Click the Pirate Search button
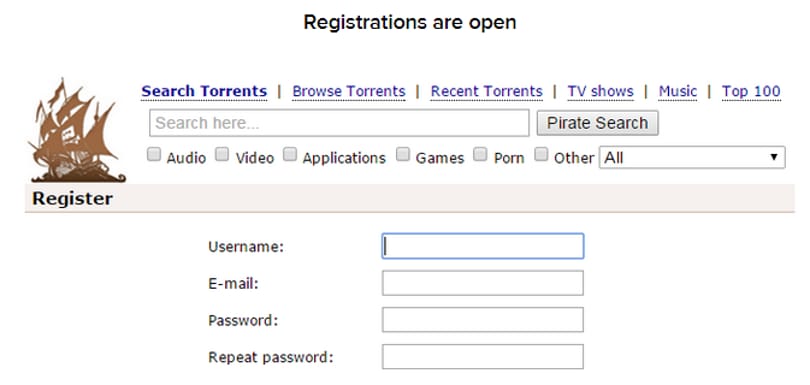The width and height of the screenshot is (810, 385). pos(597,123)
